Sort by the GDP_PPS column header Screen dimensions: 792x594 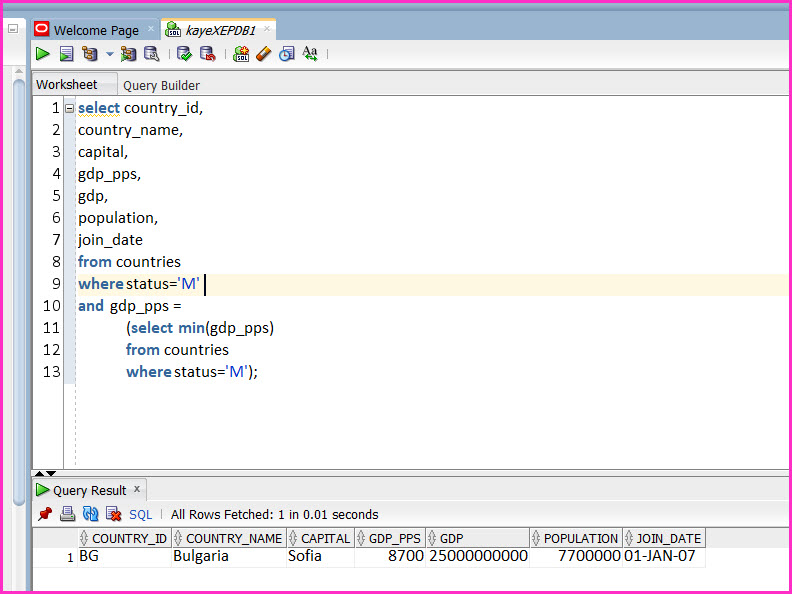click(390, 538)
